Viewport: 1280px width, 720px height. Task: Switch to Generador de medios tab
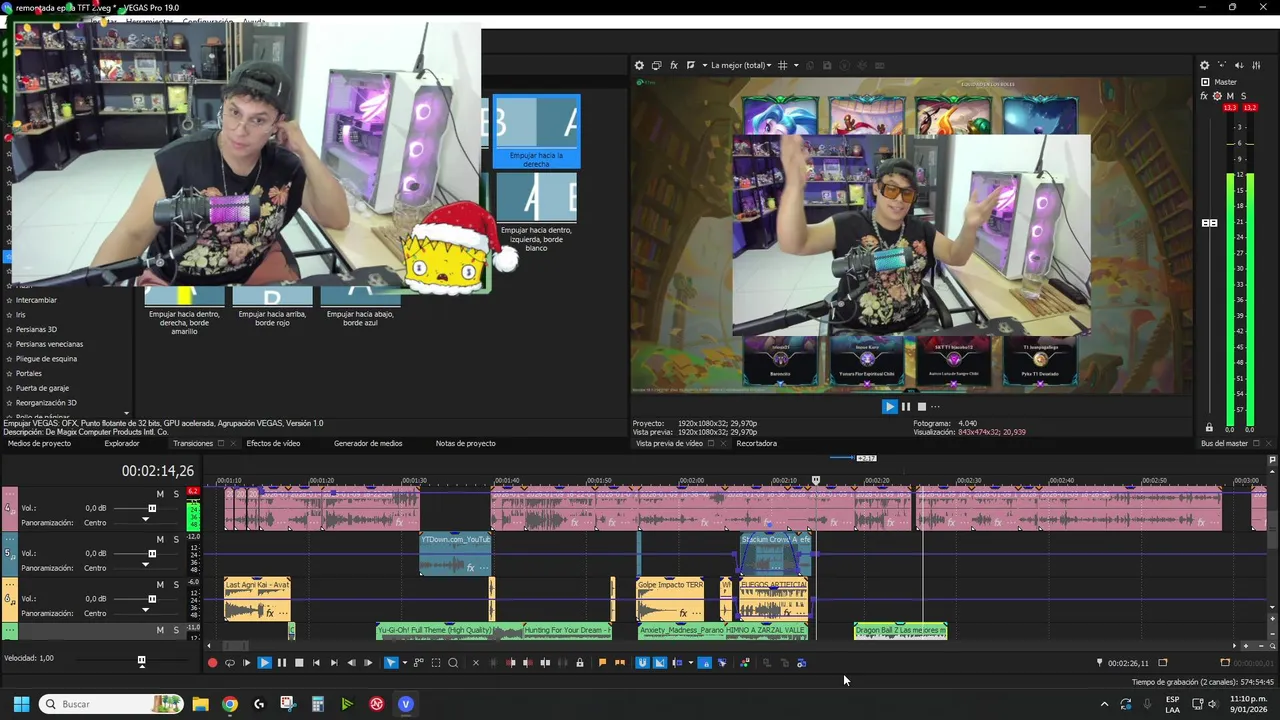[368, 443]
